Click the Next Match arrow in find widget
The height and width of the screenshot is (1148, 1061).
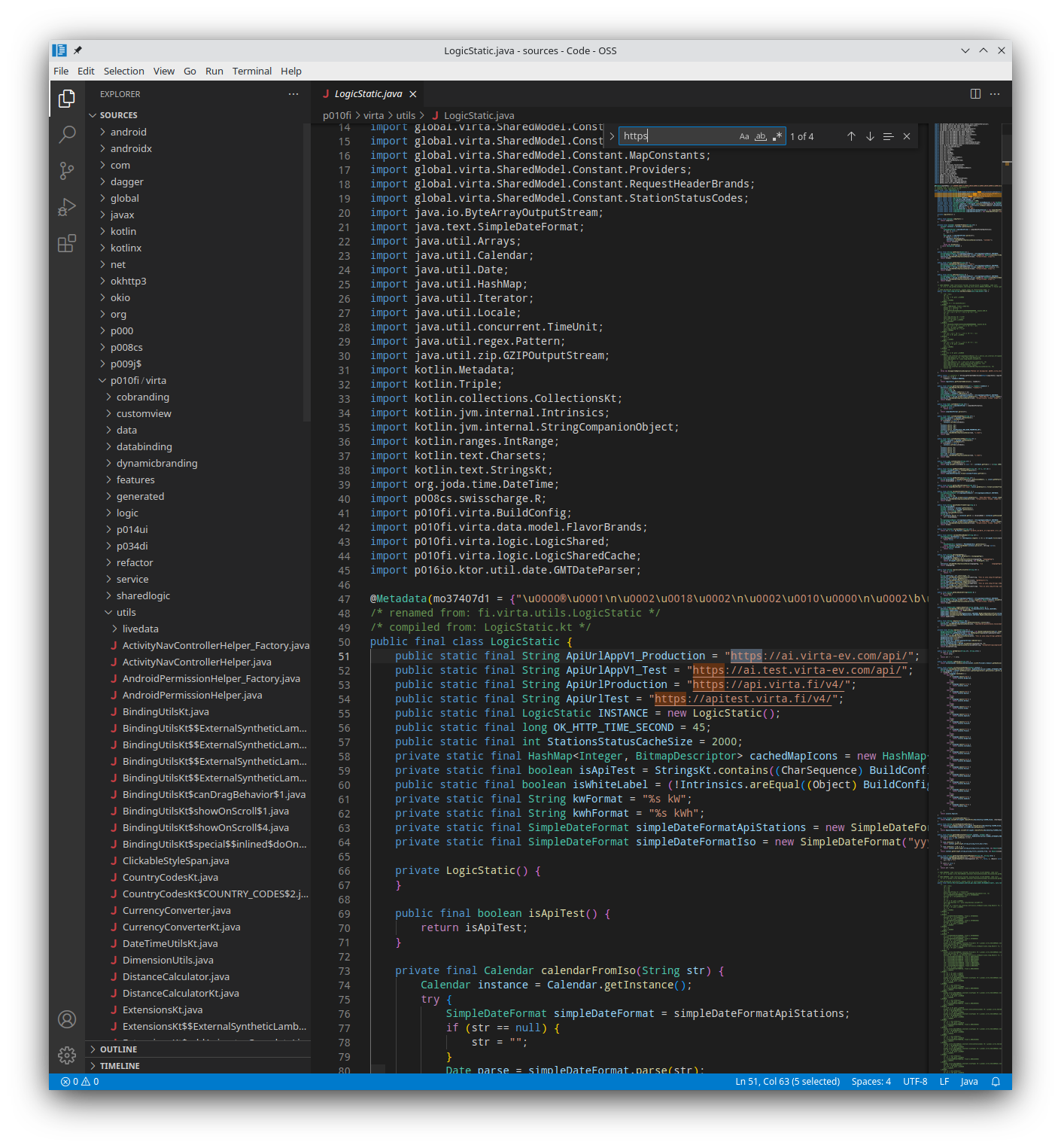point(870,136)
